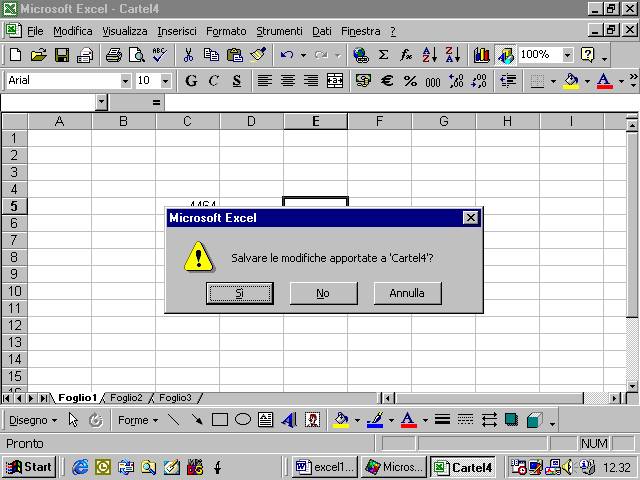640x480 pixels.
Task: Click the Cartel4 taskbar button
Action: 463,467
